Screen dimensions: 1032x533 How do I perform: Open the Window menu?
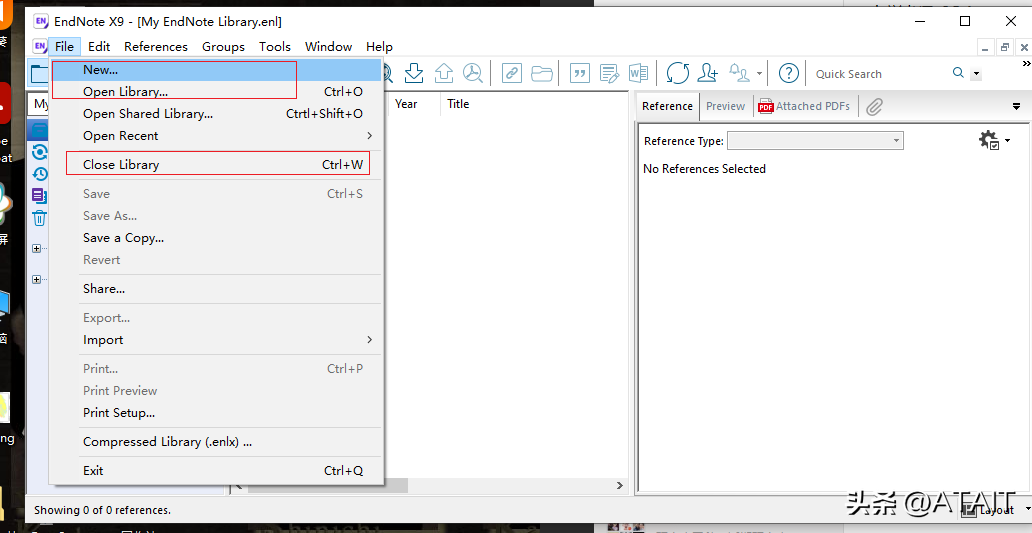click(x=328, y=47)
